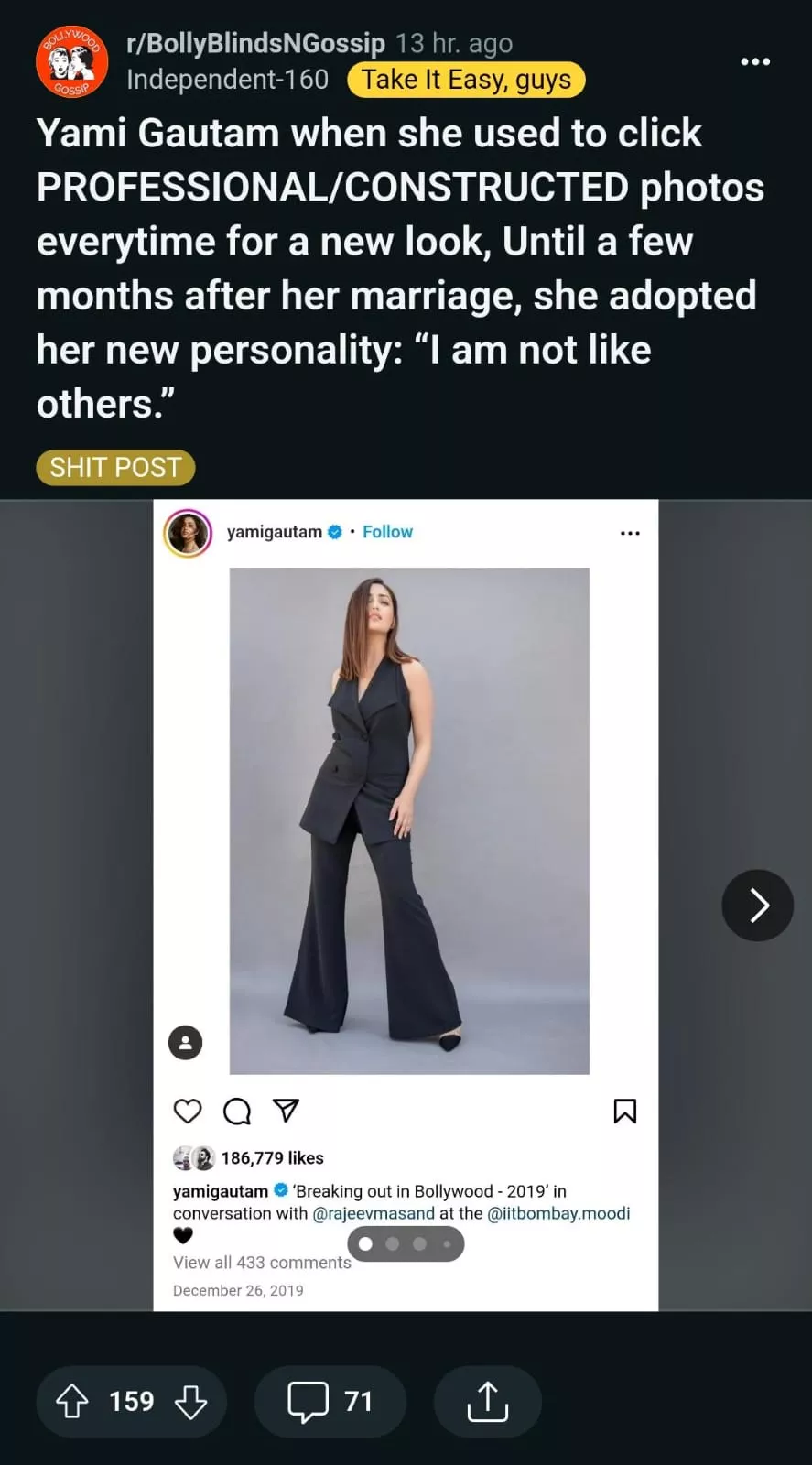
Task: Select the second dot in the image carousel
Action: 393,1243
